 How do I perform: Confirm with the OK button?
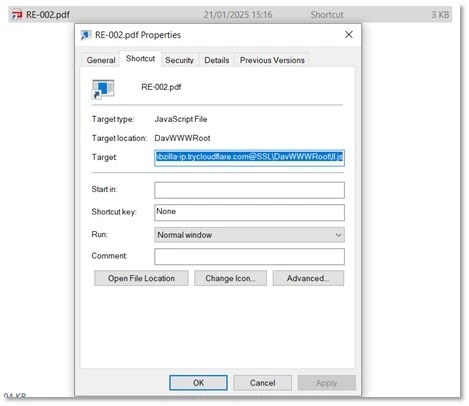198,383
